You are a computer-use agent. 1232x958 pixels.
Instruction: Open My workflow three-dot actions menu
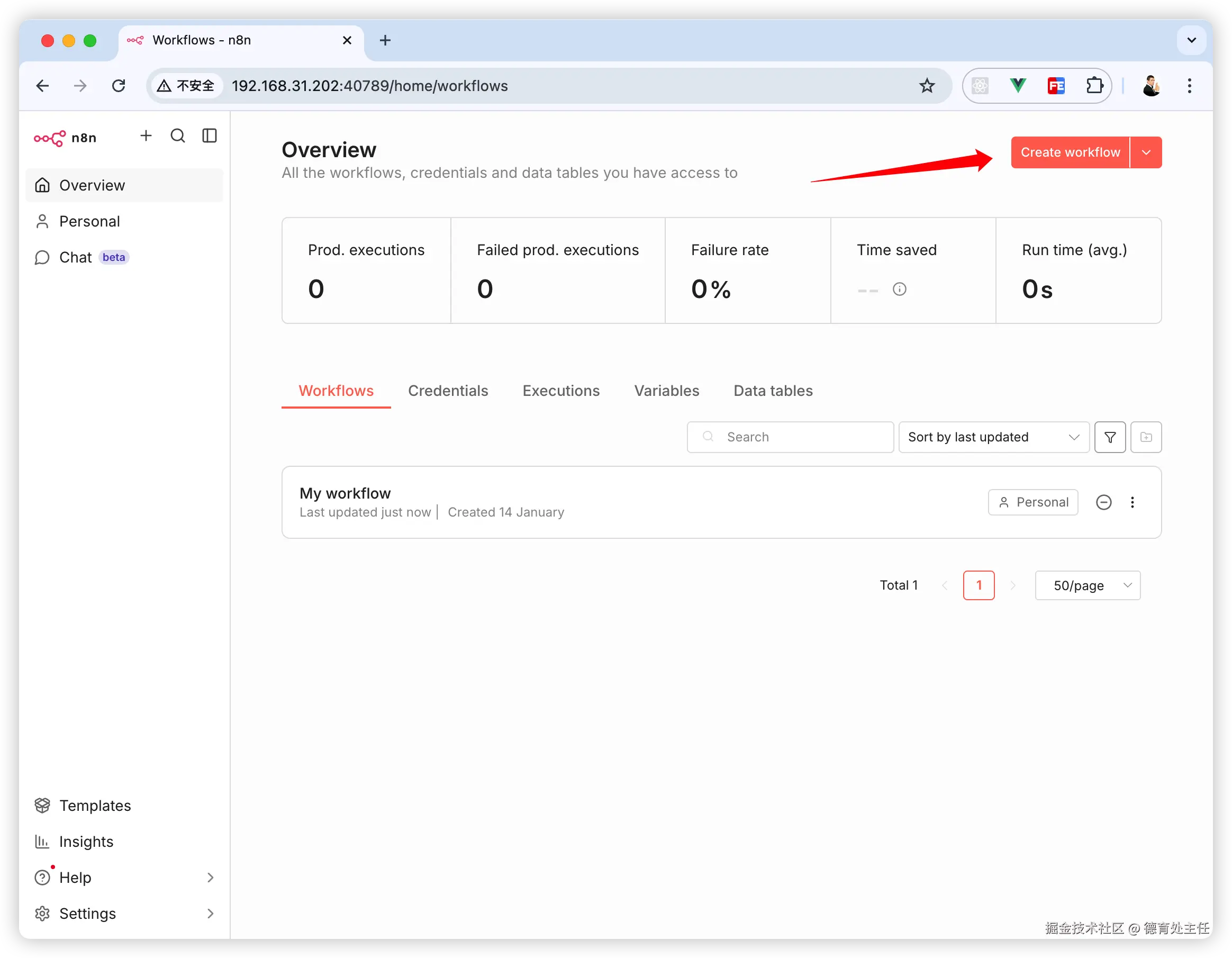click(1132, 502)
